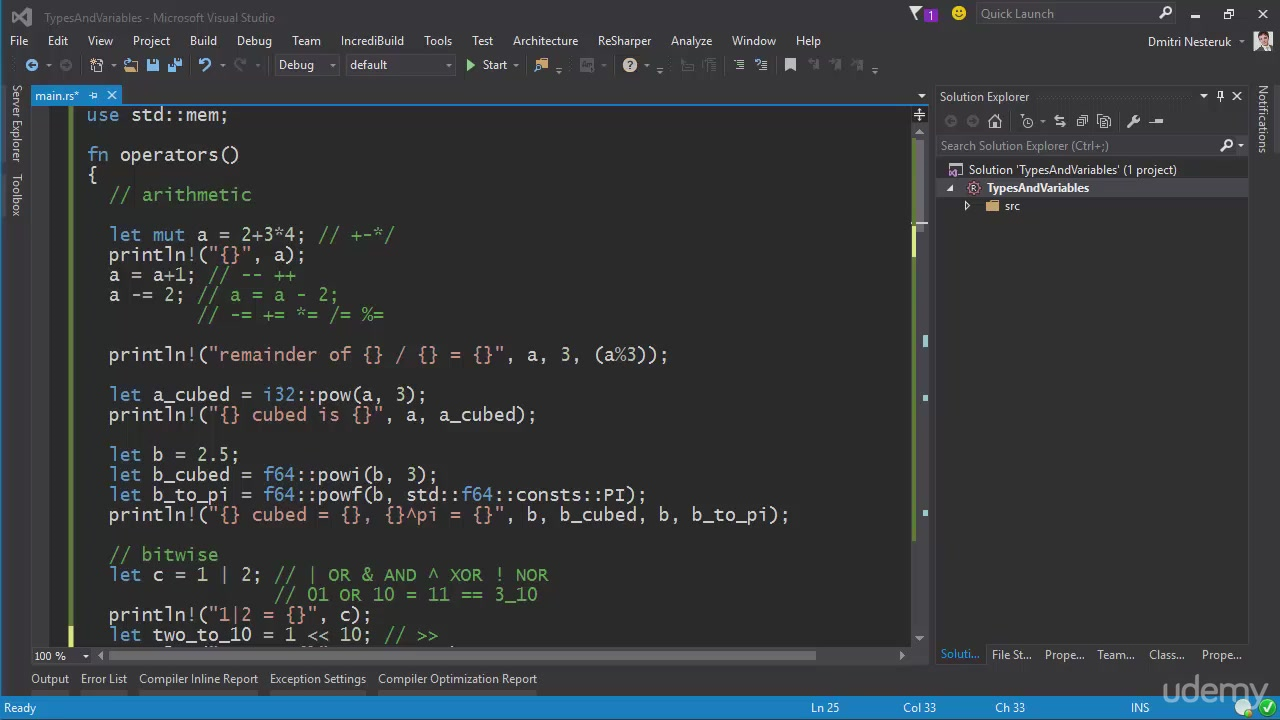The height and width of the screenshot is (720, 1280).
Task: Switch to the Error List tab
Action: coord(104,679)
